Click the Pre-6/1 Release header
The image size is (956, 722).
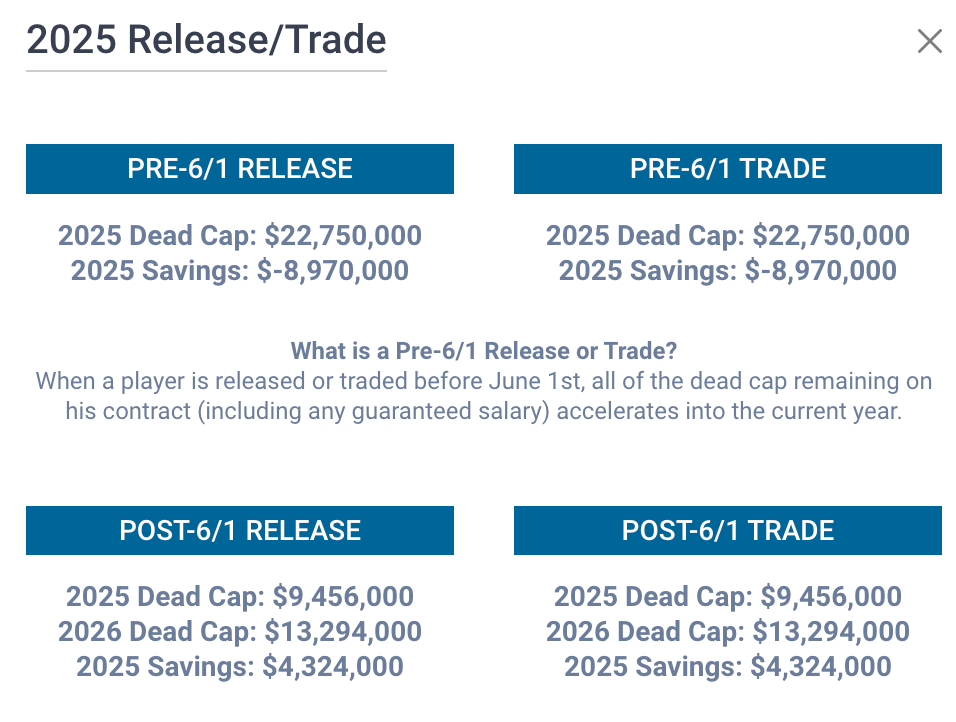pos(240,169)
